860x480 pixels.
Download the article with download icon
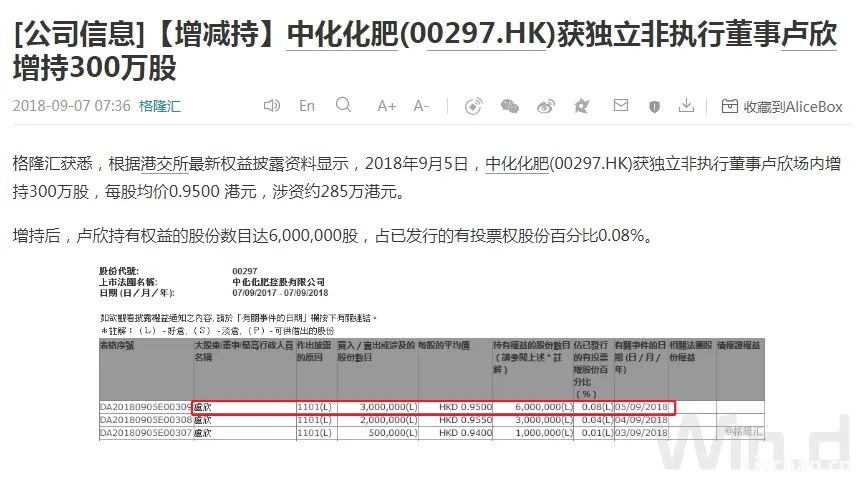[686, 105]
